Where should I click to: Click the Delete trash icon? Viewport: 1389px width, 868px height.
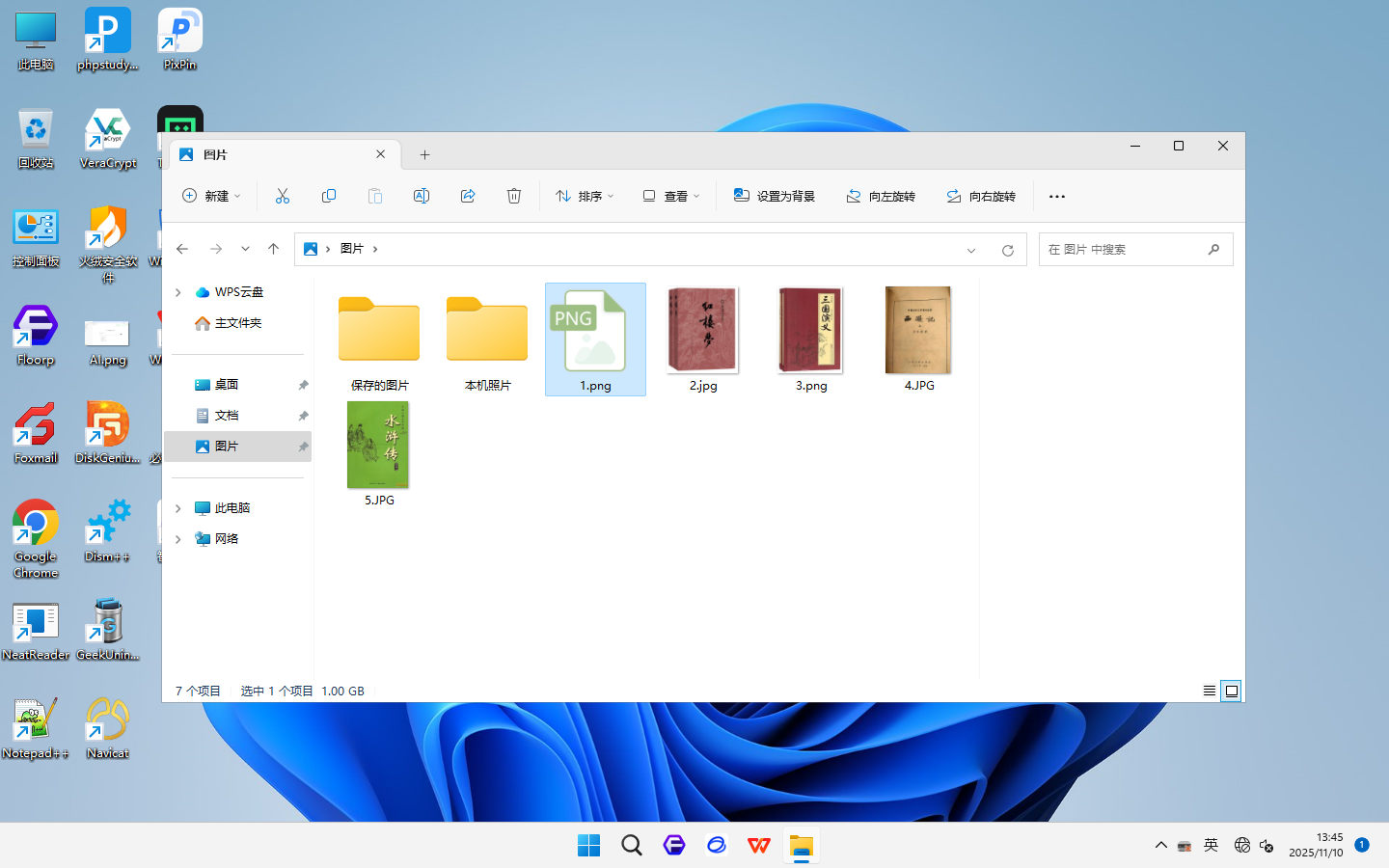[514, 196]
